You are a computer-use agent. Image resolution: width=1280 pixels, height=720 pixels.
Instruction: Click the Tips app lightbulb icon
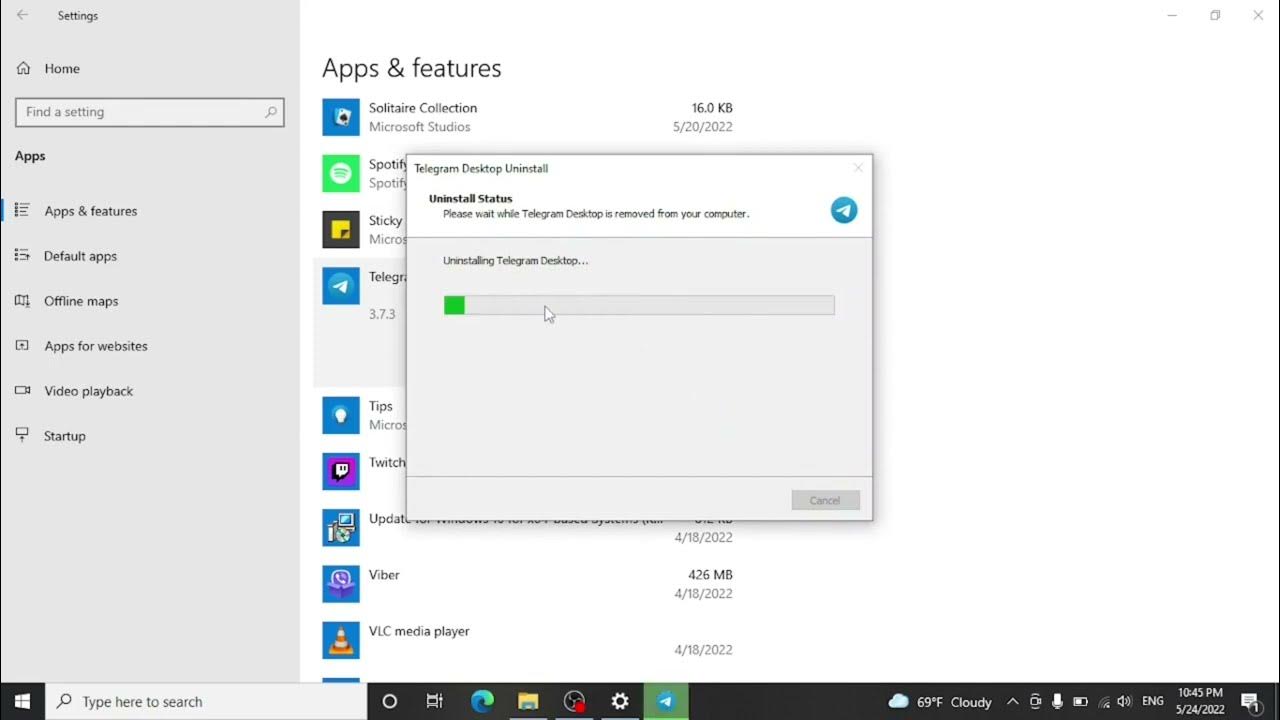[x=341, y=415]
